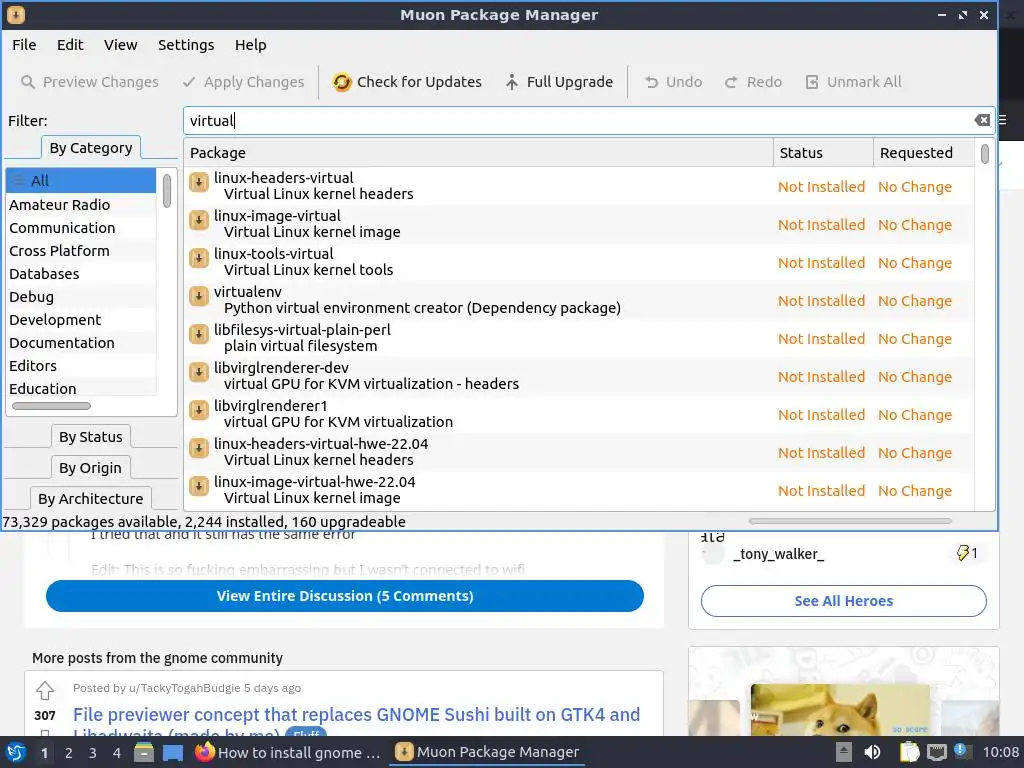The height and width of the screenshot is (768, 1024).
Task: Click the package icon for libvirglrenderer1
Action: click(199, 410)
